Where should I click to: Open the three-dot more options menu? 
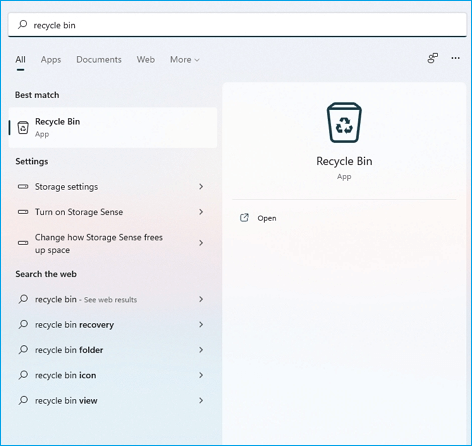[x=455, y=58]
